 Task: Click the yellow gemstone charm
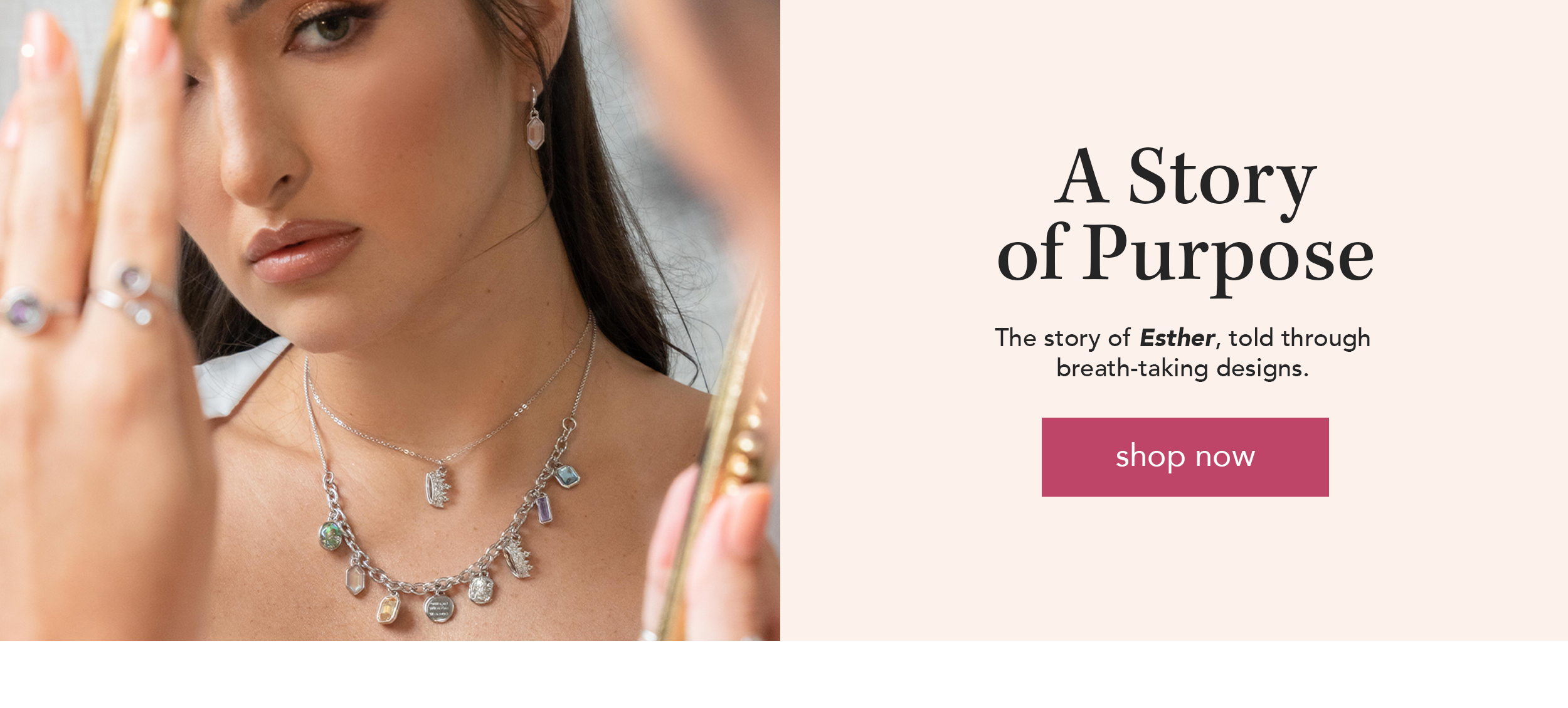(388, 609)
